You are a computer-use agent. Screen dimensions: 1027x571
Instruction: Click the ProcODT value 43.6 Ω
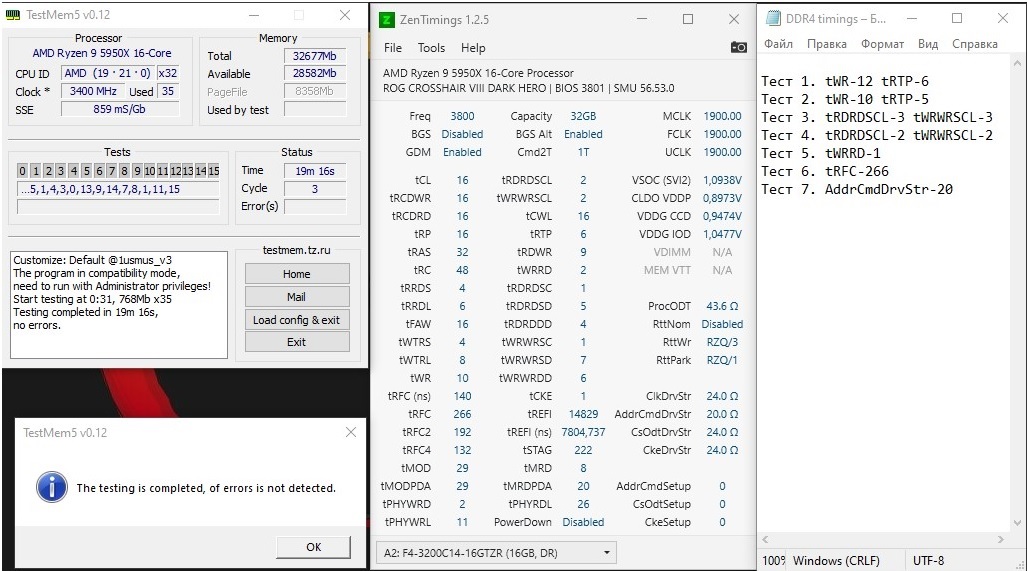[x=722, y=306]
